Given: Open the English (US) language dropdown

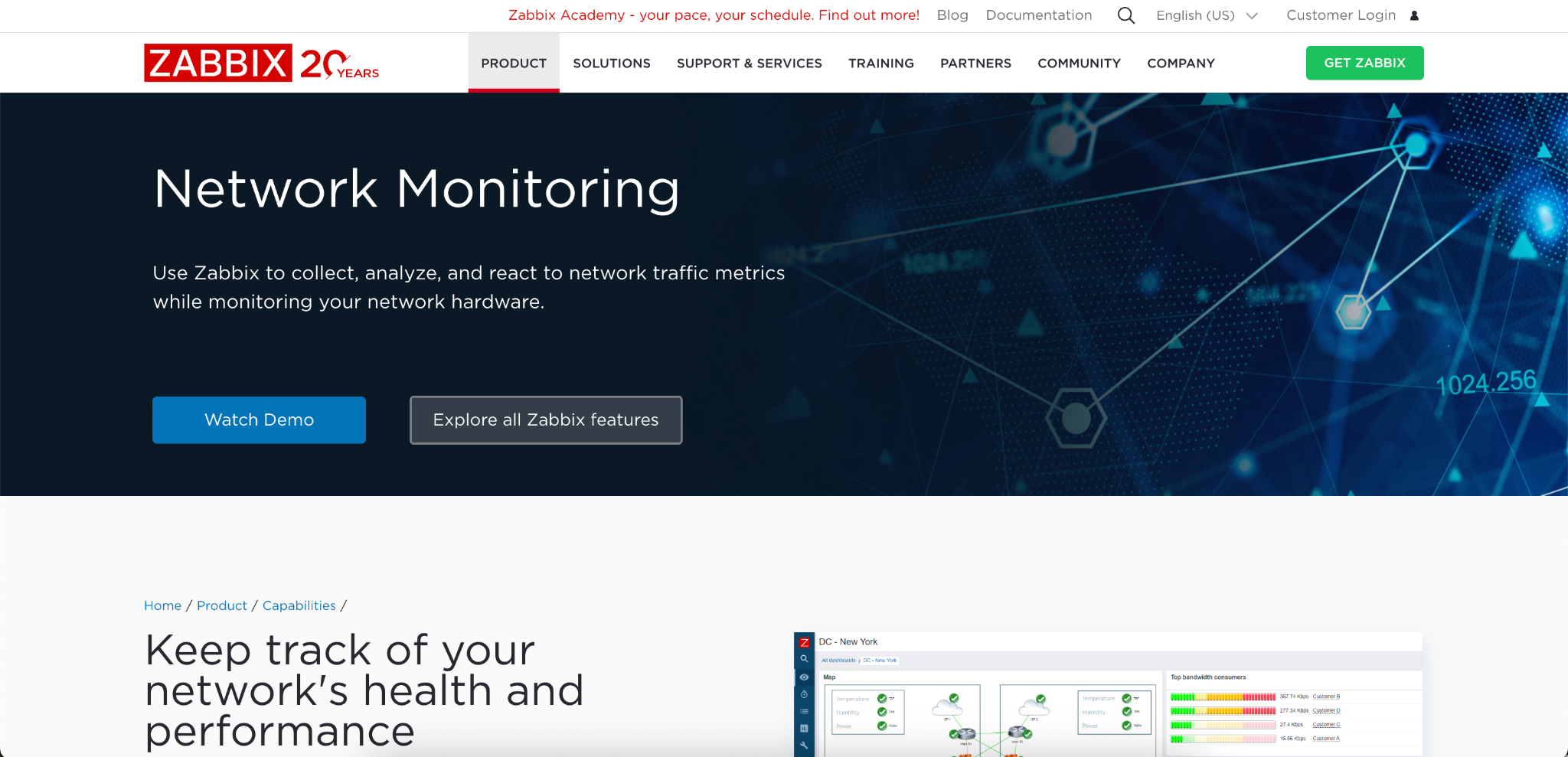Looking at the screenshot, I should (x=1207, y=15).
